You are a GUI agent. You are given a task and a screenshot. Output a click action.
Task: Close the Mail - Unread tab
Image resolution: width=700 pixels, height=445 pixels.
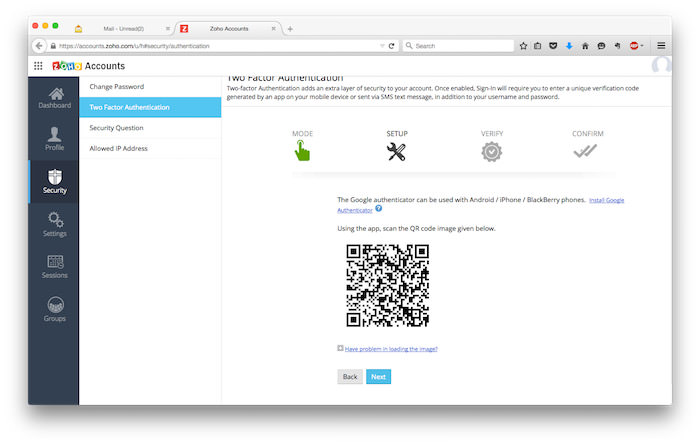[168, 29]
